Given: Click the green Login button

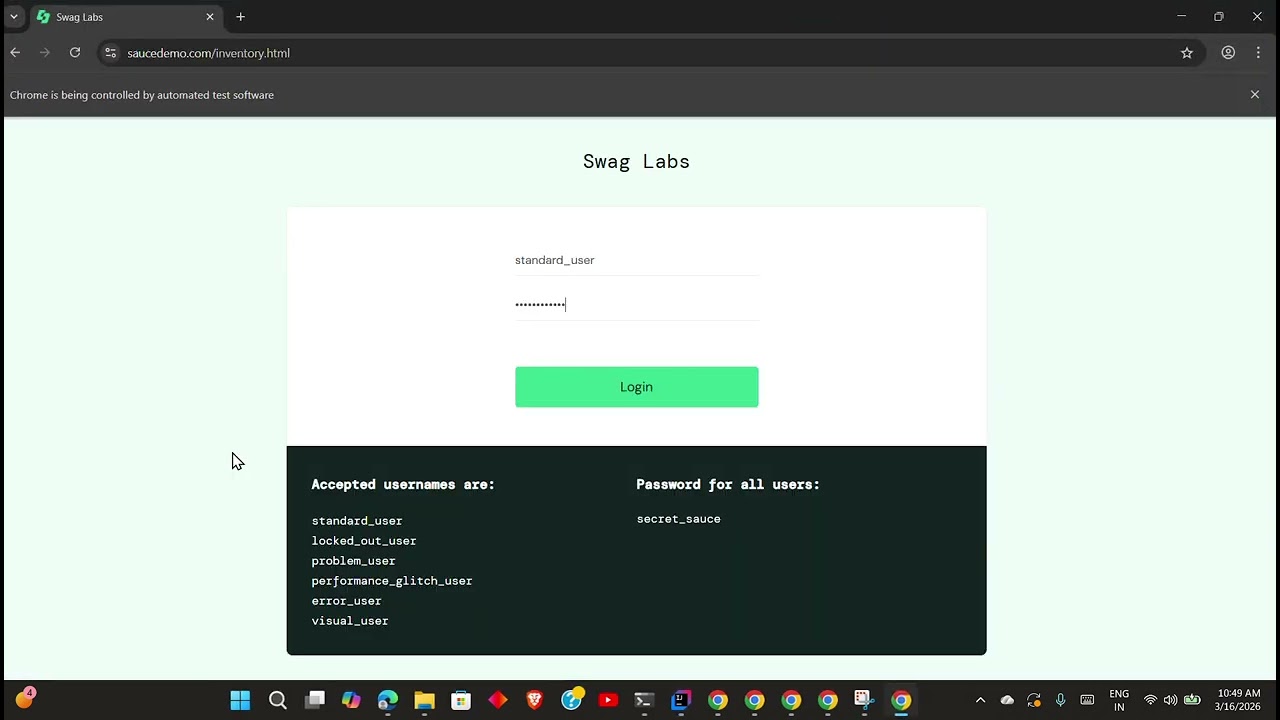Looking at the screenshot, I should [x=636, y=387].
